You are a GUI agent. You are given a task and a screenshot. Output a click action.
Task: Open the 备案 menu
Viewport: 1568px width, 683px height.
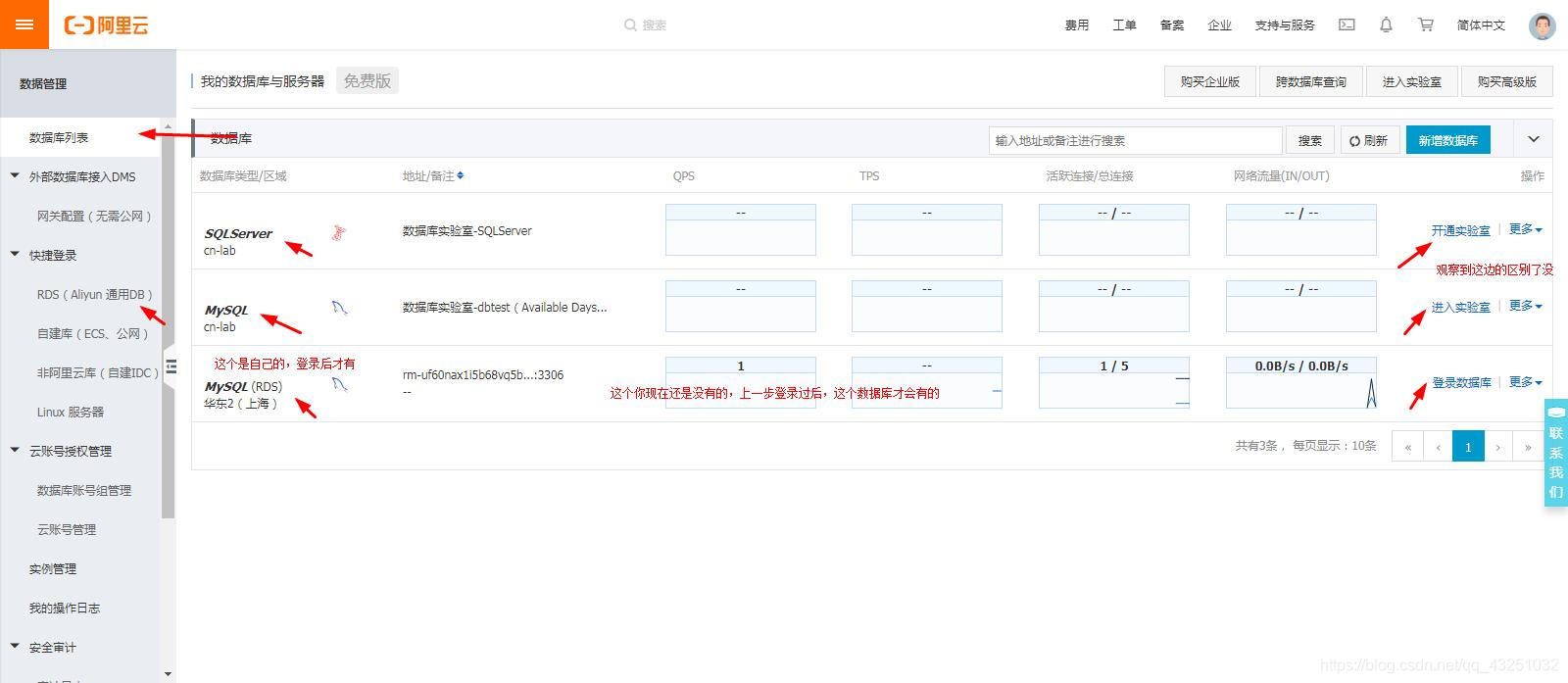(x=1172, y=25)
